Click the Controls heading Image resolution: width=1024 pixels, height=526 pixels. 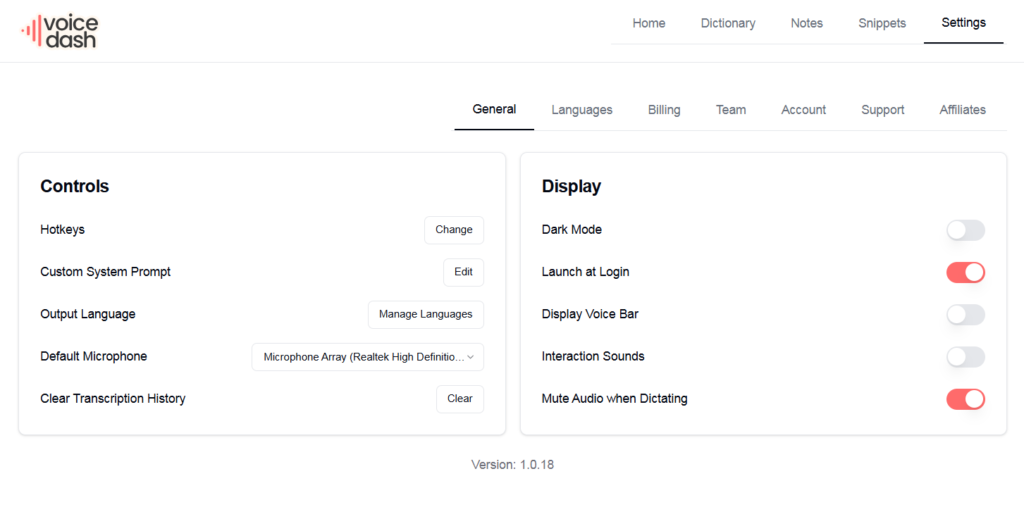(x=74, y=186)
